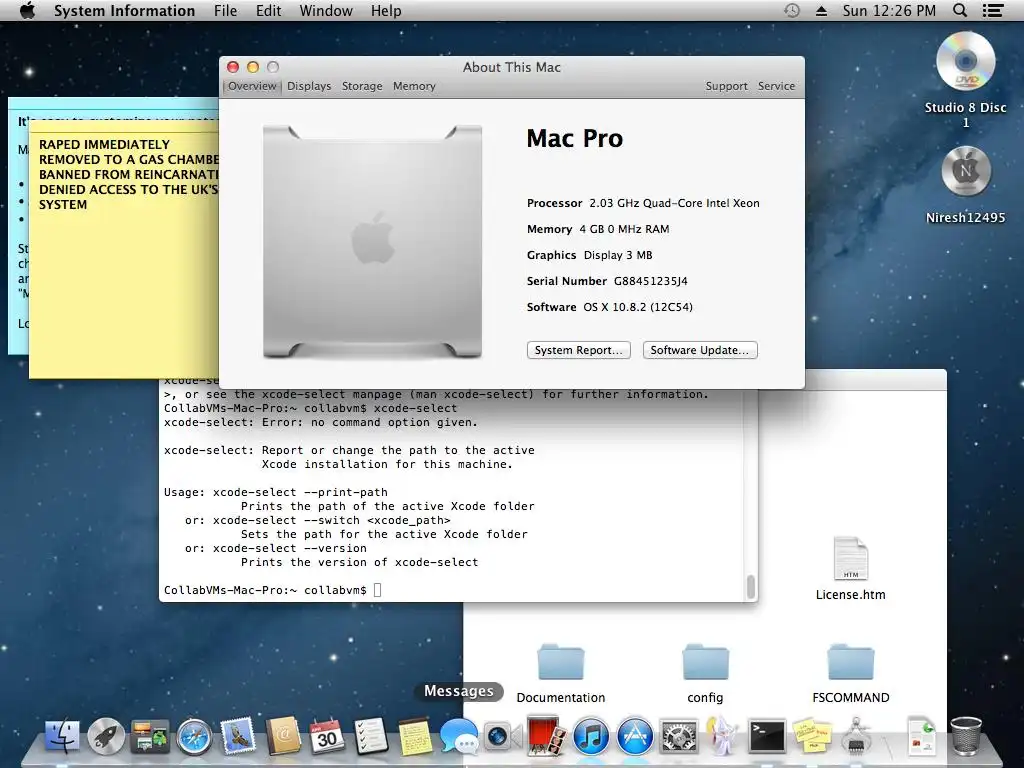The width and height of the screenshot is (1024, 768).
Task: Select Niresh12495 drive on desktop
Action: pos(966,171)
